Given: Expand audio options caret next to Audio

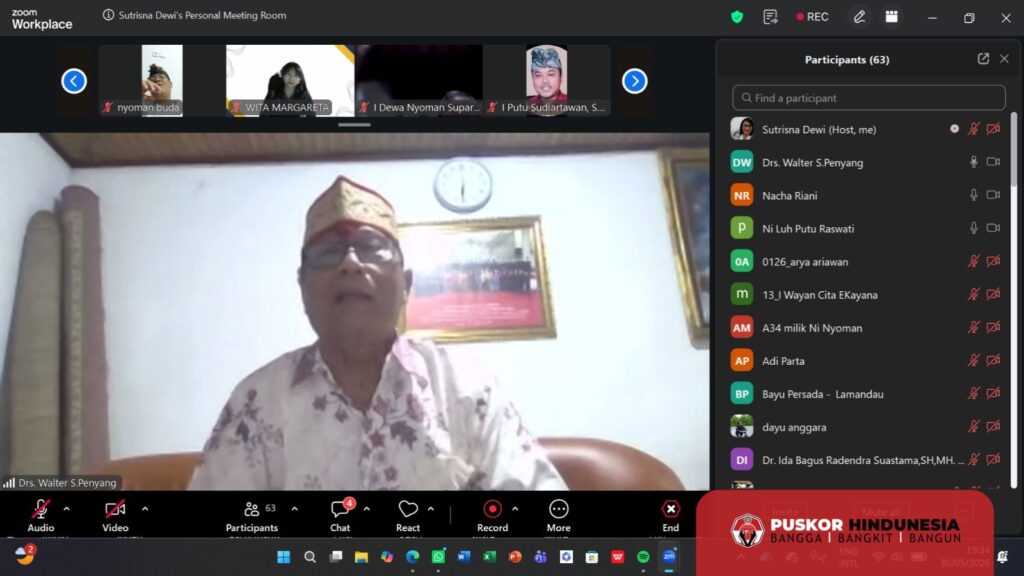Looking at the screenshot, I should coord(67,509).
